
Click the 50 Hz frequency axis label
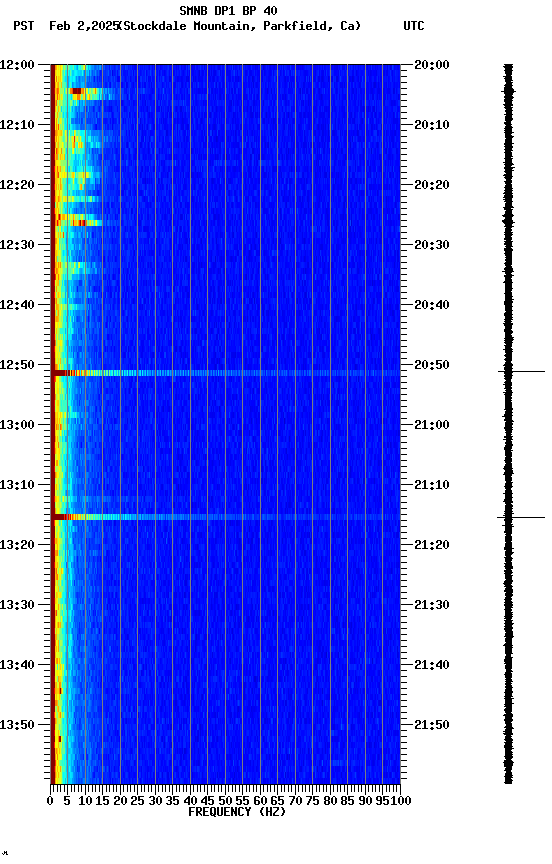pos(225,801)
